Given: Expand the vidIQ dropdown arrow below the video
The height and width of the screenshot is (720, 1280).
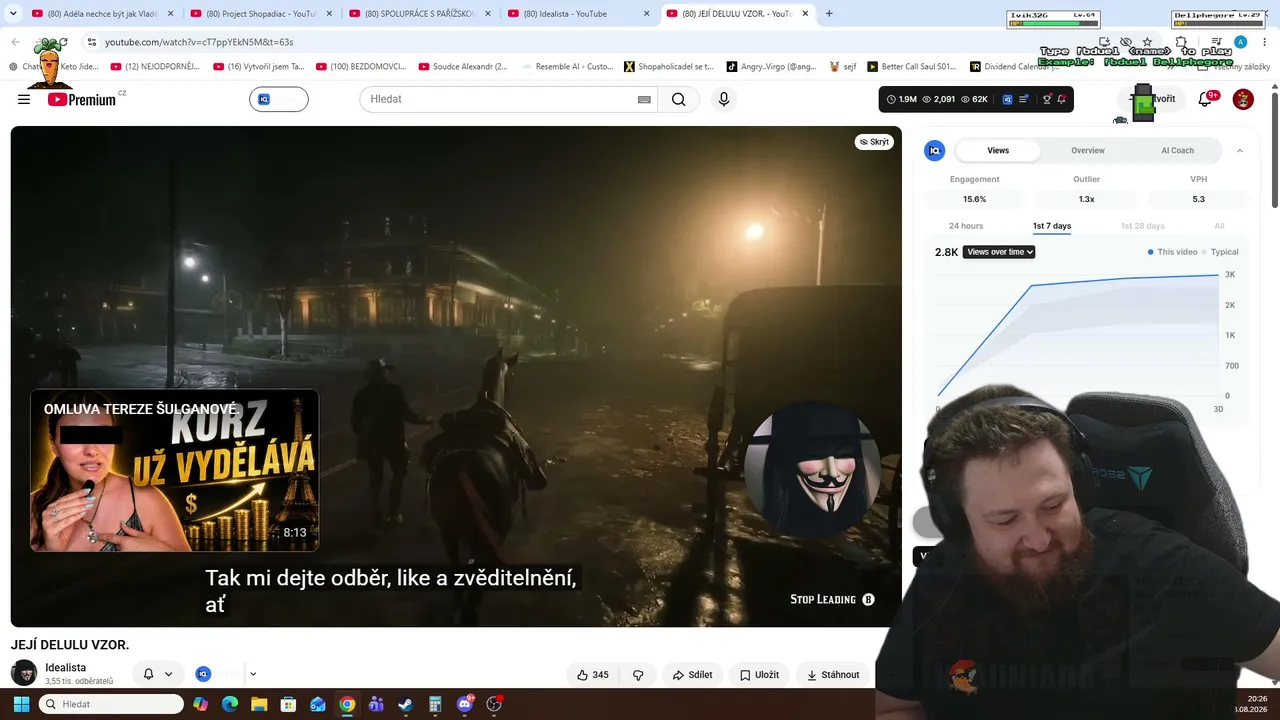Looking at the screenshot, I should [253, 674].
